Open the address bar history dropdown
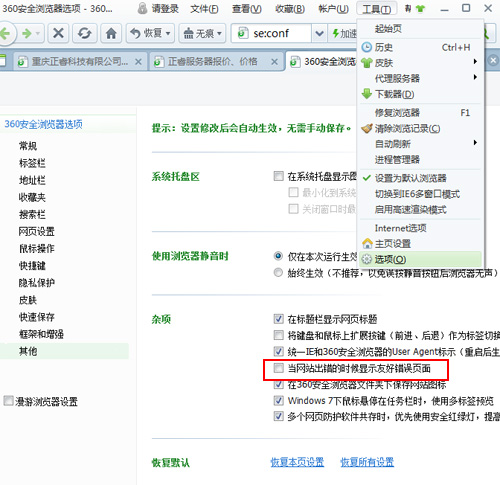500x485 pixels. click(x=319, y=33)
